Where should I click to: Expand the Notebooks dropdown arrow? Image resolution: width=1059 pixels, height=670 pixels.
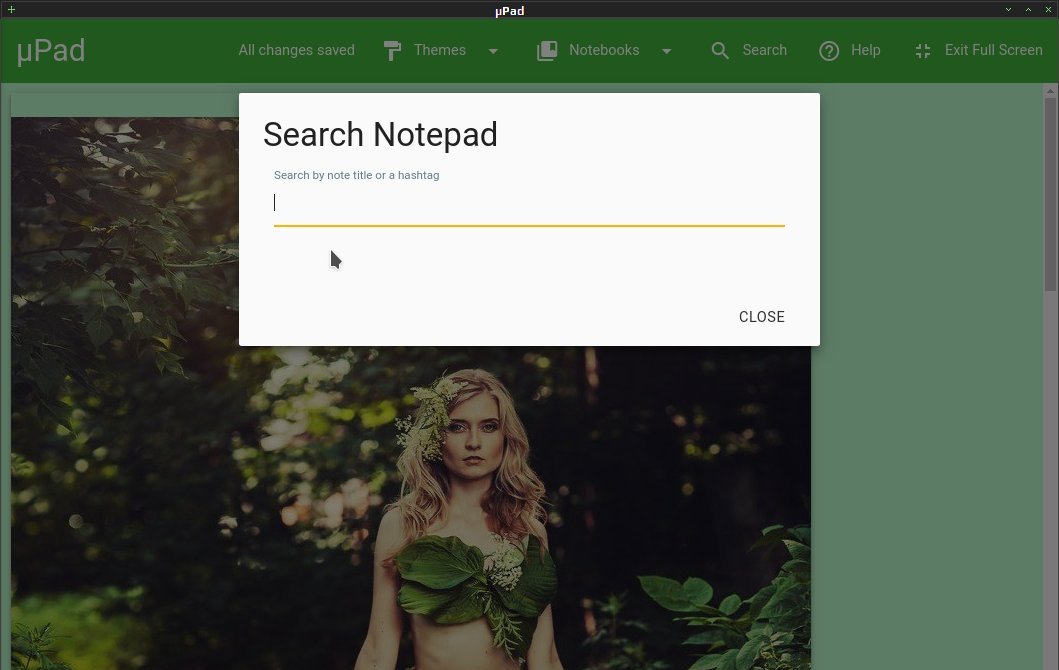667,51
